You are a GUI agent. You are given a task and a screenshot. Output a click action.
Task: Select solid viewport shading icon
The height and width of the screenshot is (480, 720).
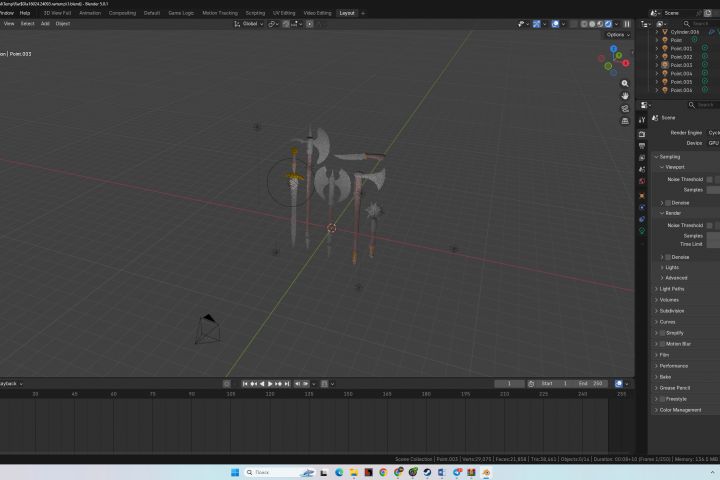[592, 24]
